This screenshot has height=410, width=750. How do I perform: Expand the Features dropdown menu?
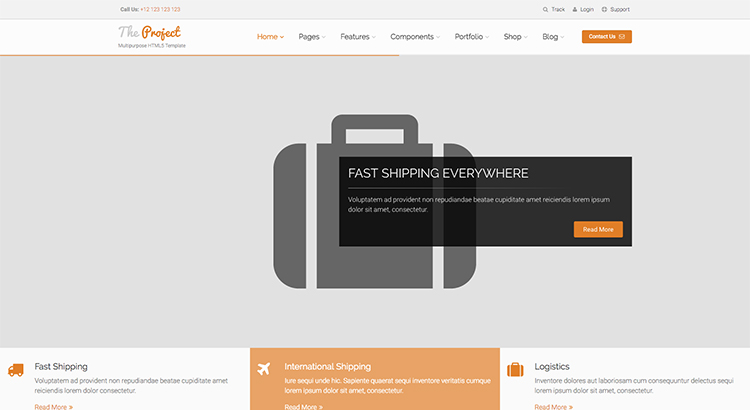358,37
